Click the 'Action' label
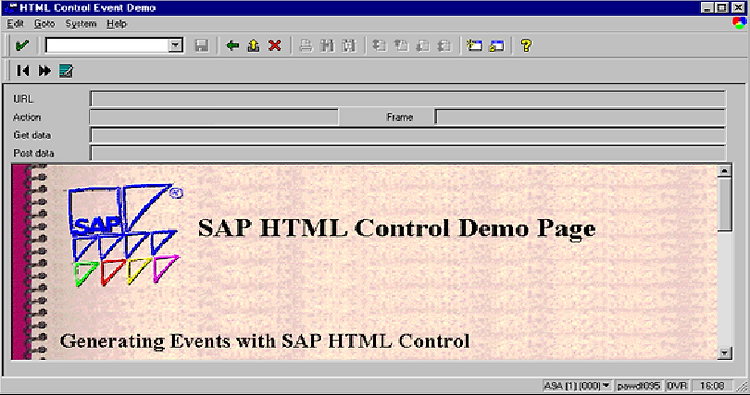Viewport: 750px width, 395px height. pos(27,117)
